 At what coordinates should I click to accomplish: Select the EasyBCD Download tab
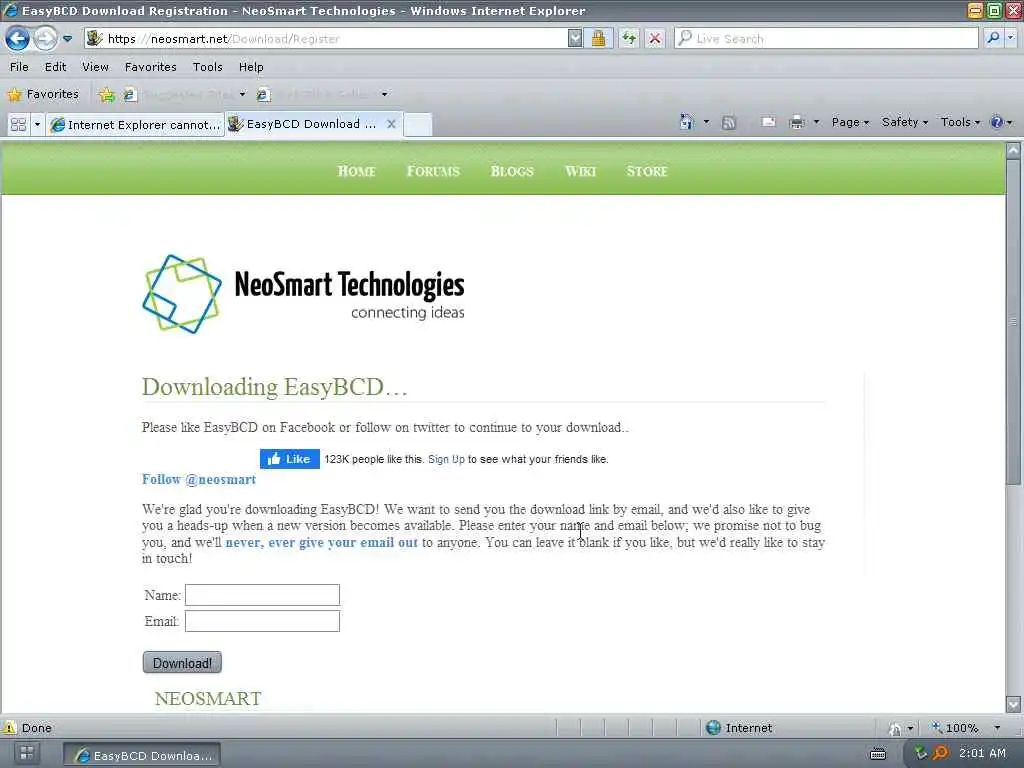tap(304, 124)
